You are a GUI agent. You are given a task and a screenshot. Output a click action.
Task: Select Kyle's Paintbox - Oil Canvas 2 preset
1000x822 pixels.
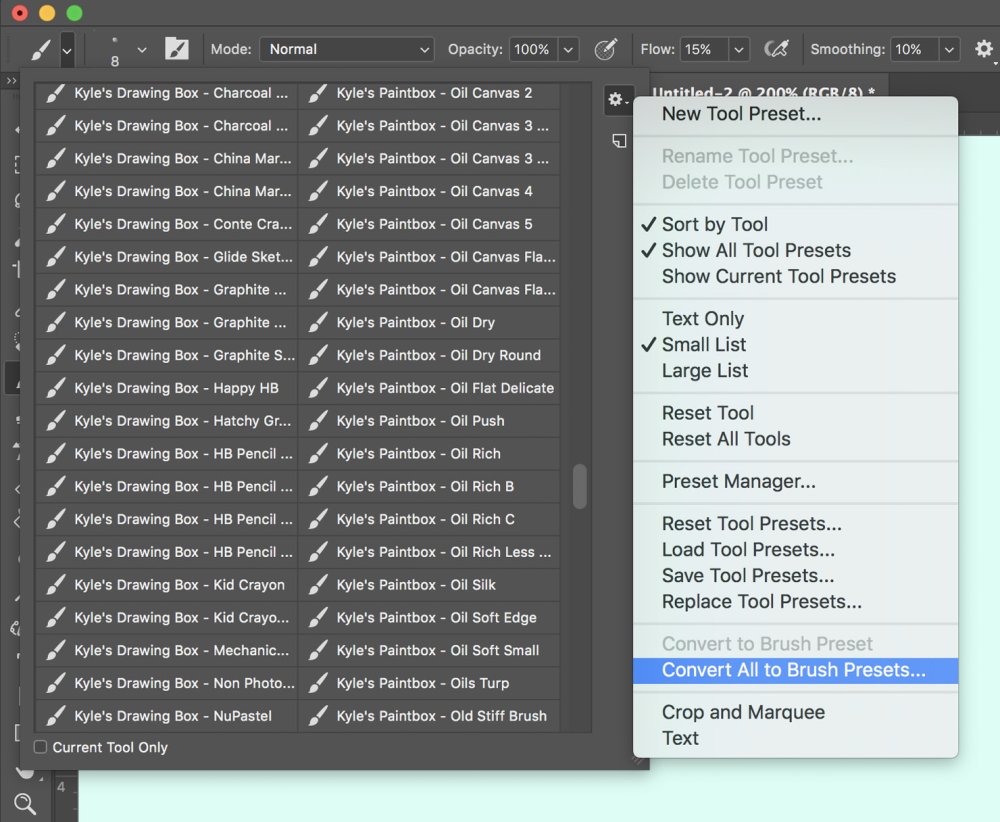tap(429, 93)
